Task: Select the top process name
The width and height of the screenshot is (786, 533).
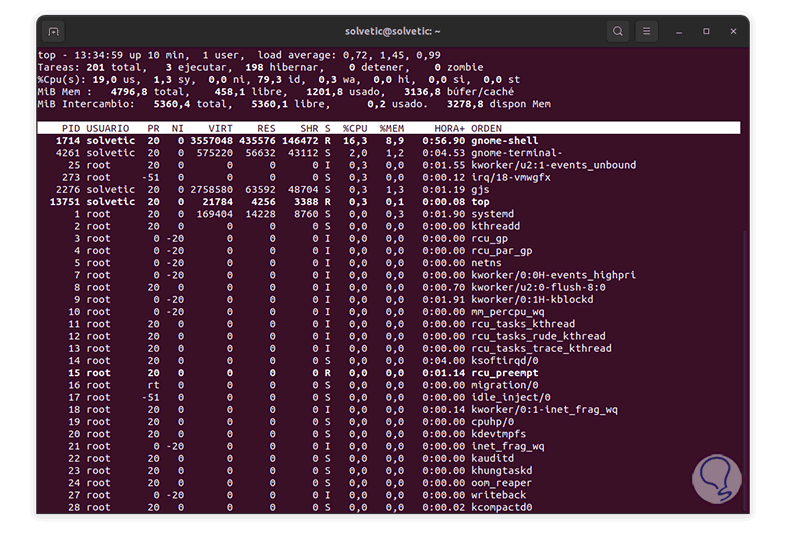Action: point(480,202)
